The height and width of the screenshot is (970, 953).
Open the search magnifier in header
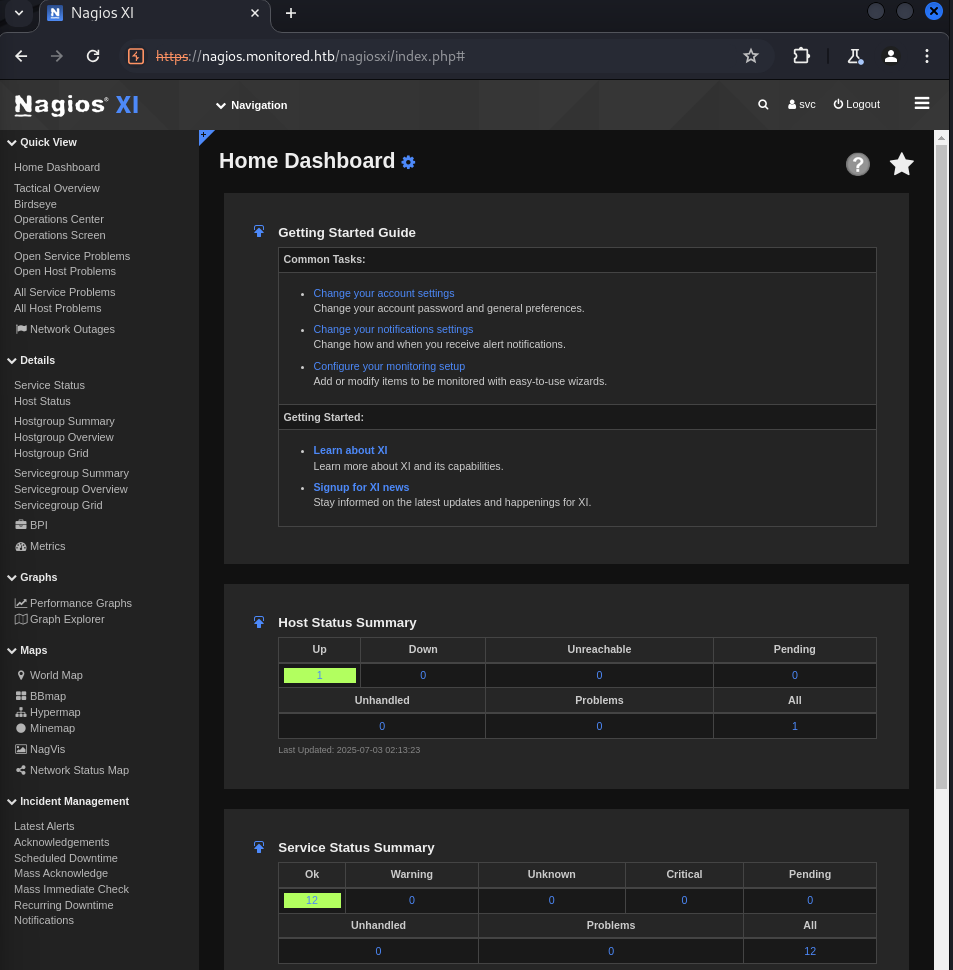tap(763, 105)
